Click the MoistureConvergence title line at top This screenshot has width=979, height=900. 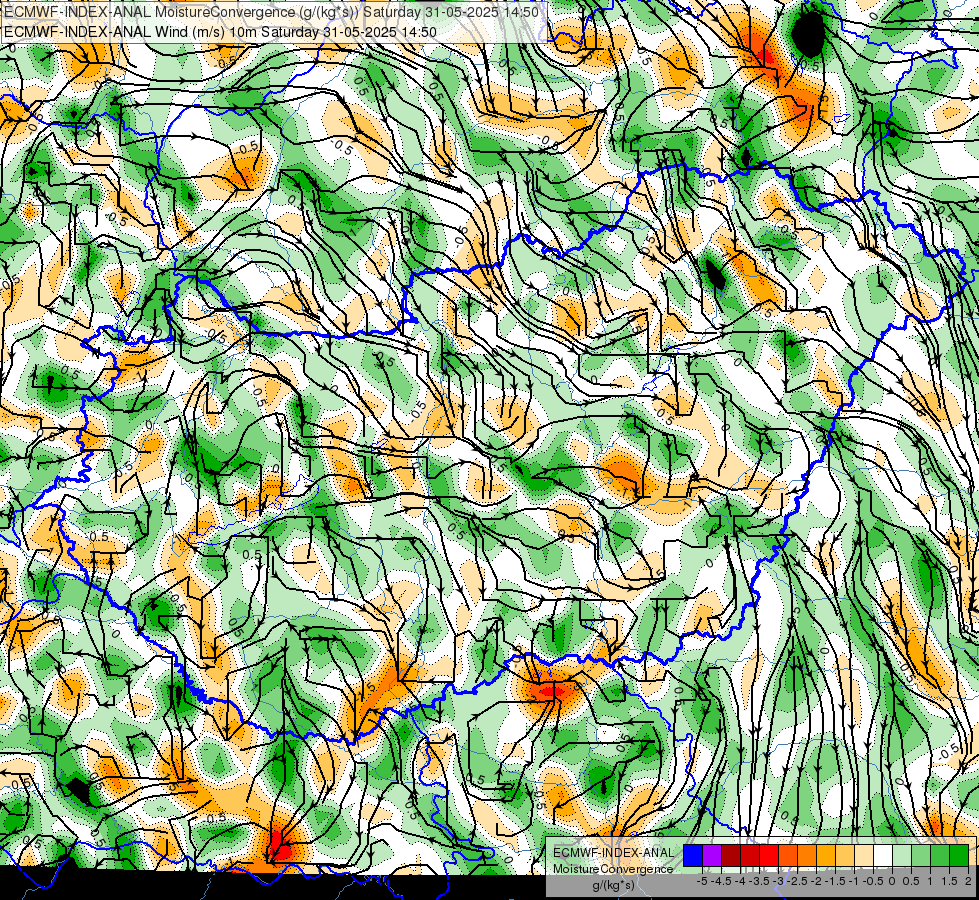(272, 12)
